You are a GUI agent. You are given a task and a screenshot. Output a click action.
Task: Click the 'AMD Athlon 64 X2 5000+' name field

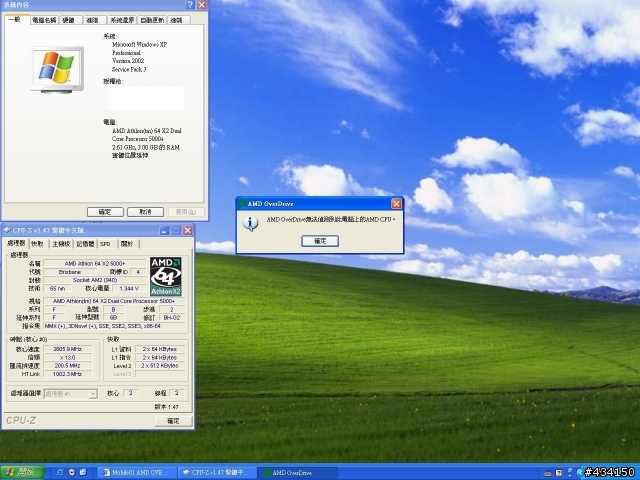point(95,263)
